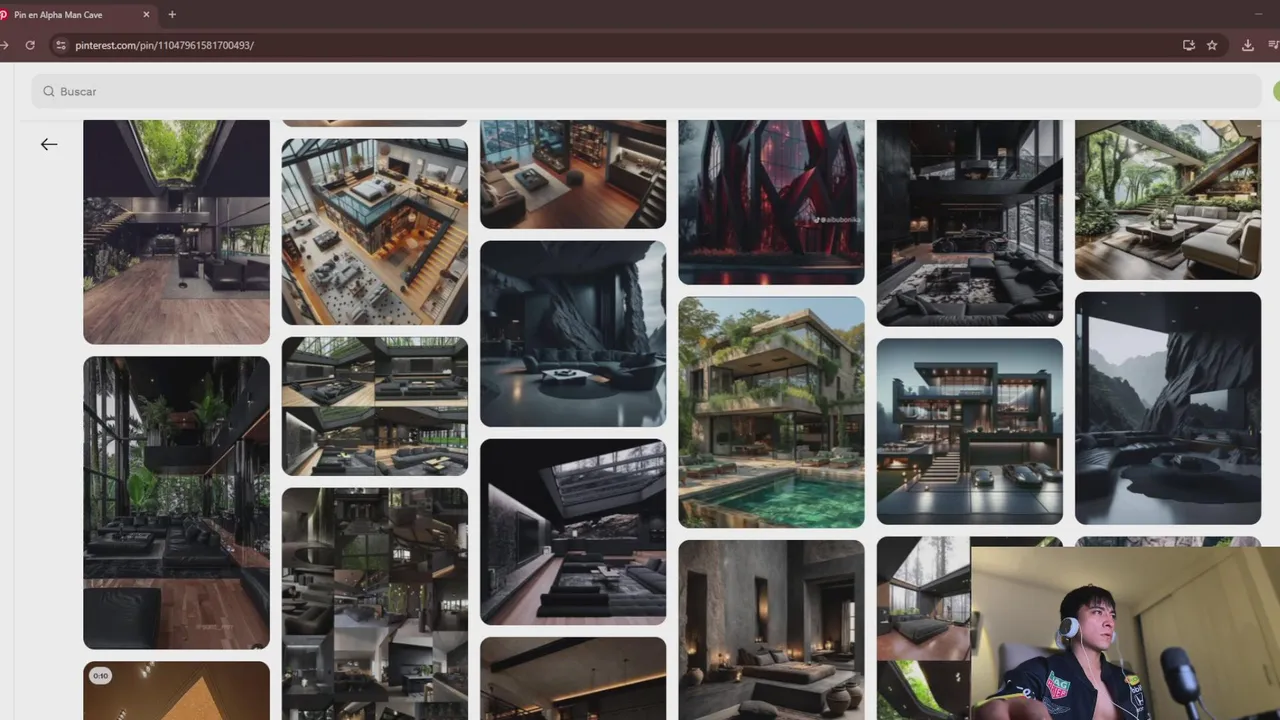Open the site information icon in the address bar

pyautogui.click(x=60, y=45)
